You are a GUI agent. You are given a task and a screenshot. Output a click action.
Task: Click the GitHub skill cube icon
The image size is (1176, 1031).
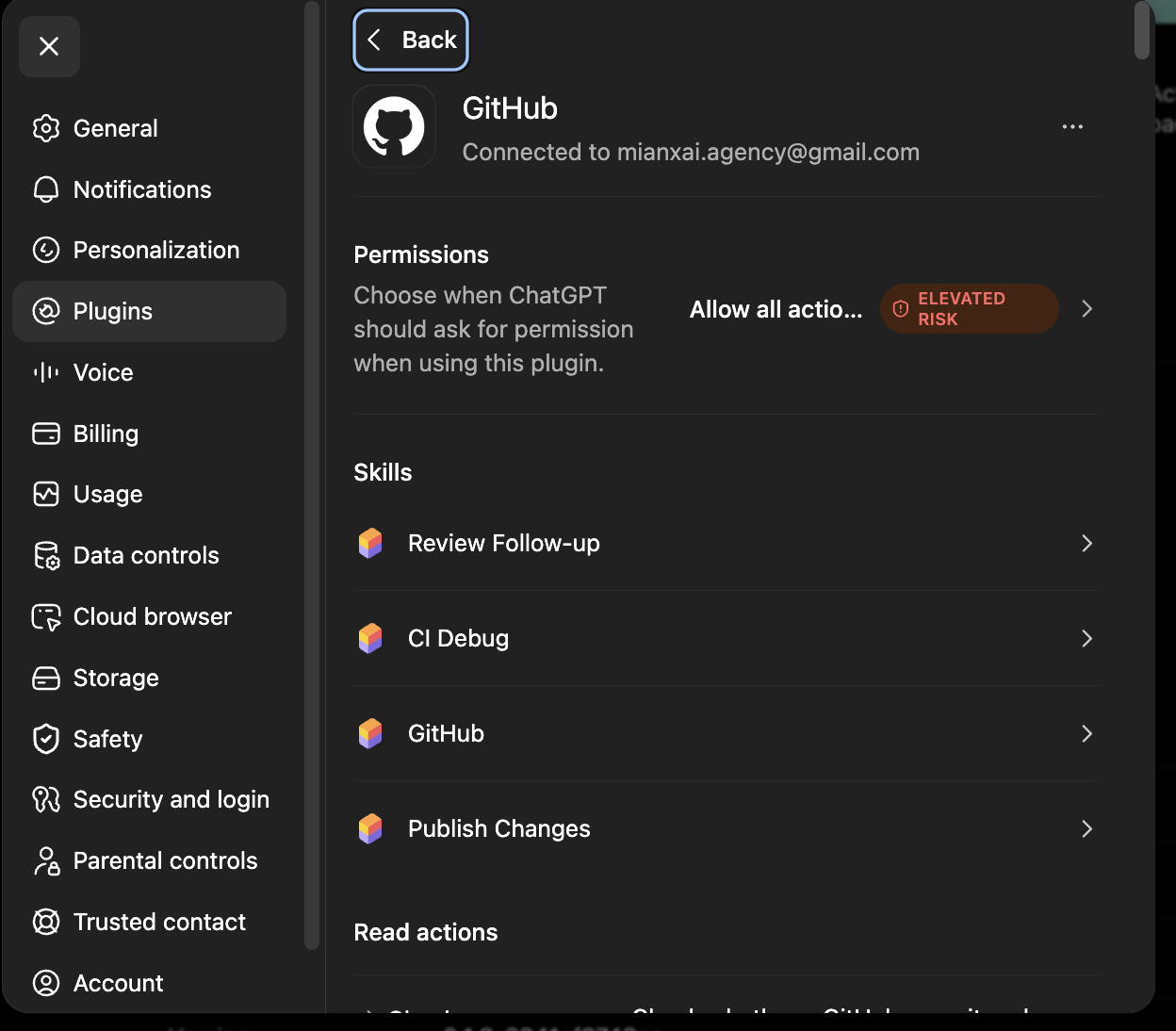(x=370, y=733)
